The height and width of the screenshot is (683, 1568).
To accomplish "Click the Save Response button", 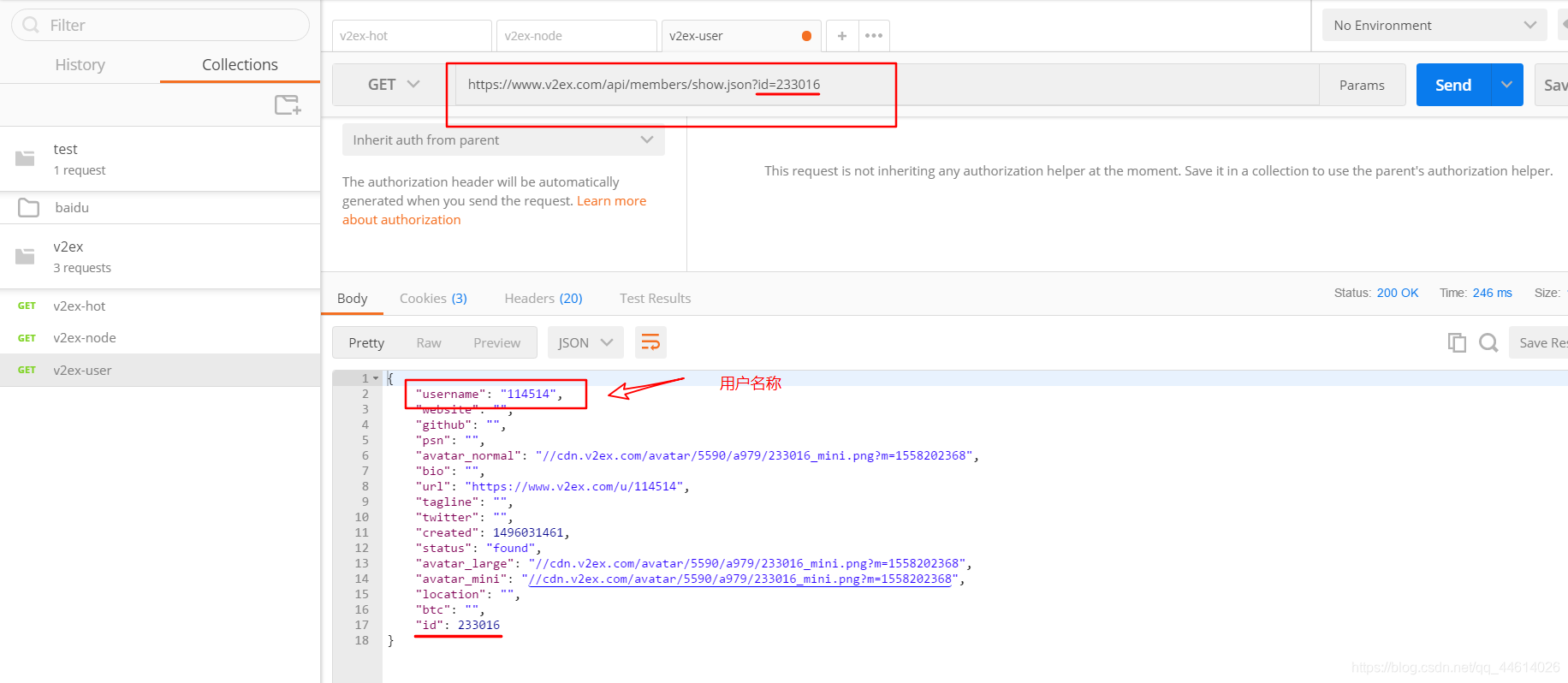I will point(1538,342).
